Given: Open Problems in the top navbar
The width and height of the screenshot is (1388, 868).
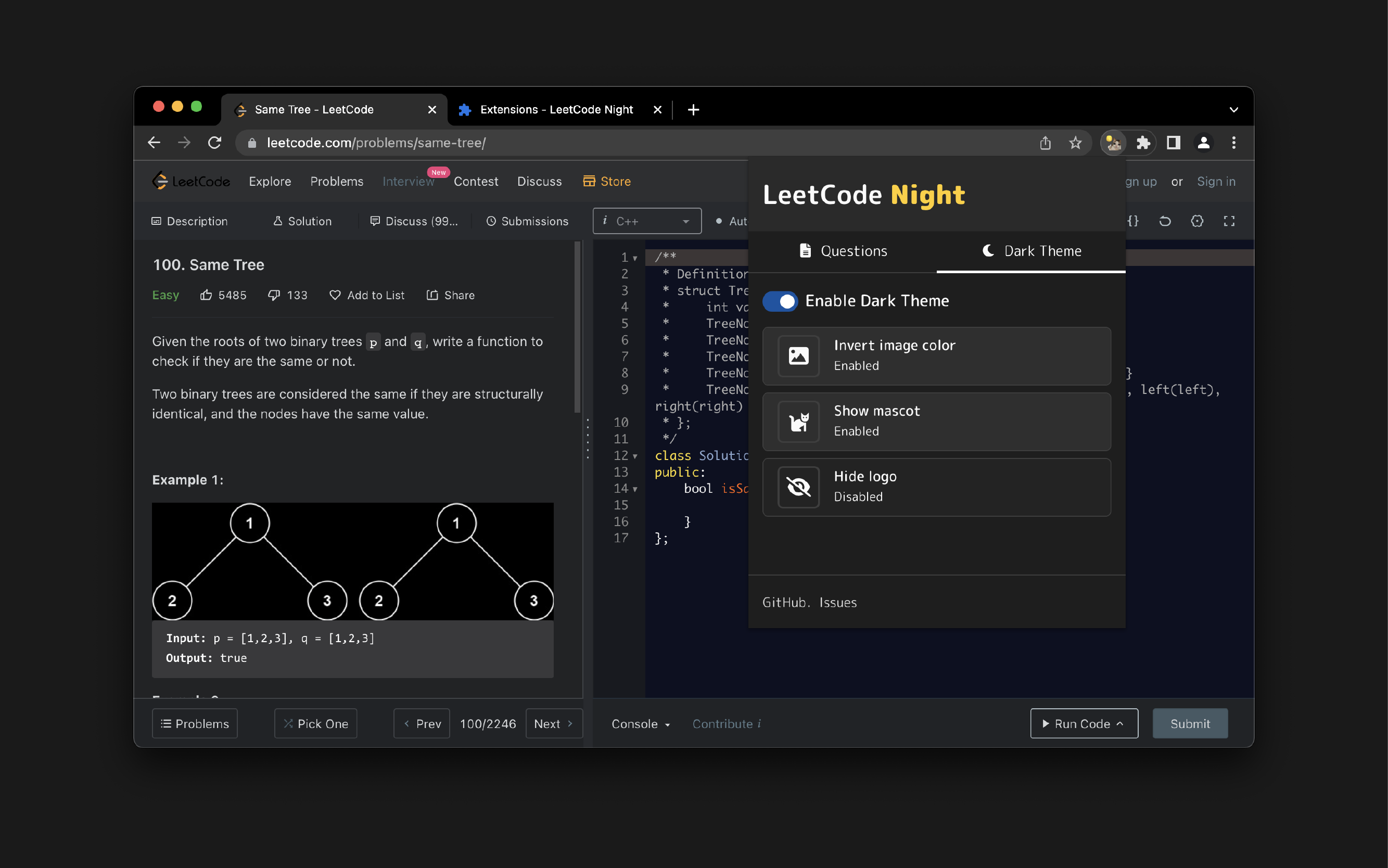Looking at the screenshot, I should (x=337, y=182).
